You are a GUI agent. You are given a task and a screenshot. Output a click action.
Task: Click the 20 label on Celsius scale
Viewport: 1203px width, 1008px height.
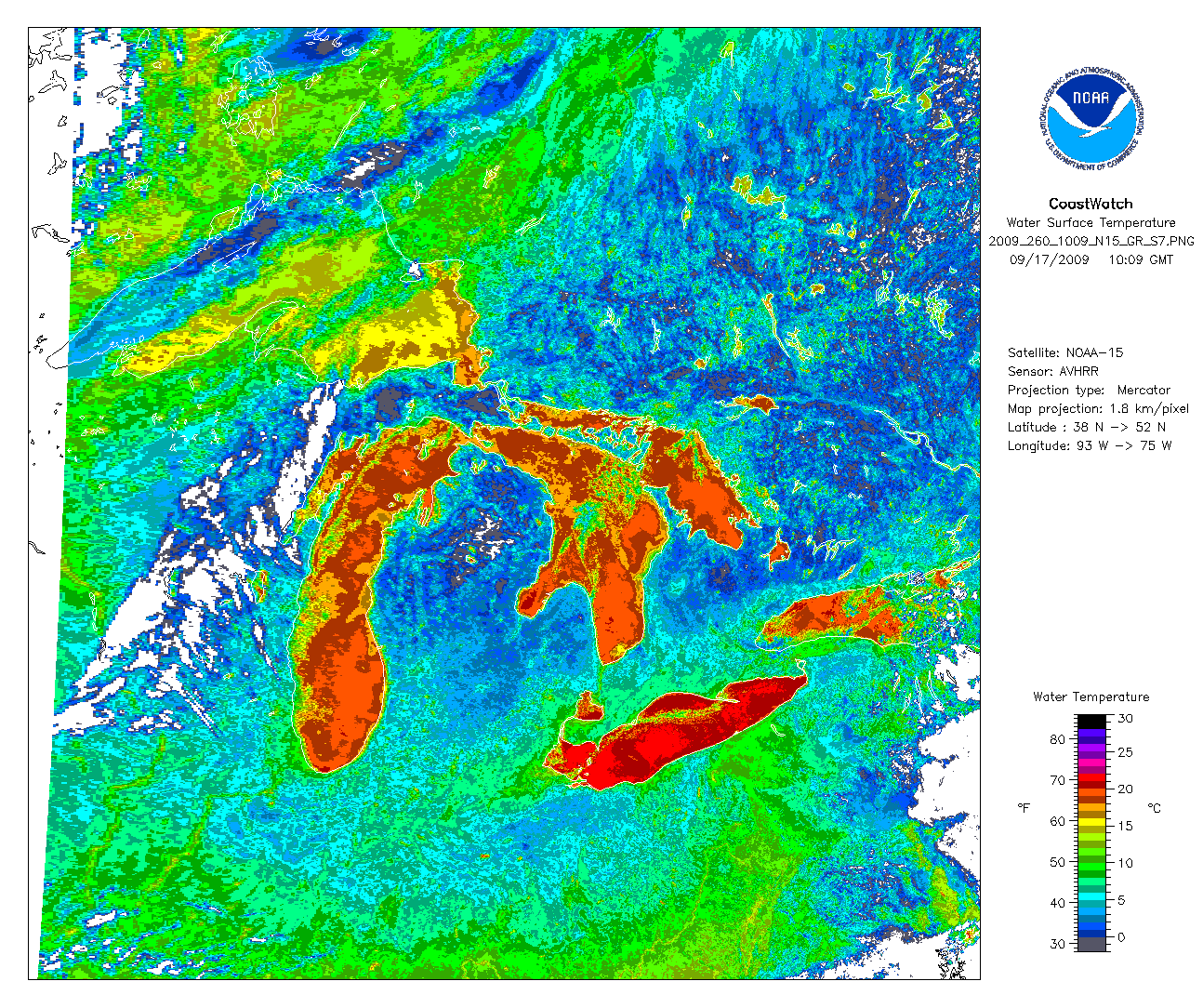(1125, 789)
